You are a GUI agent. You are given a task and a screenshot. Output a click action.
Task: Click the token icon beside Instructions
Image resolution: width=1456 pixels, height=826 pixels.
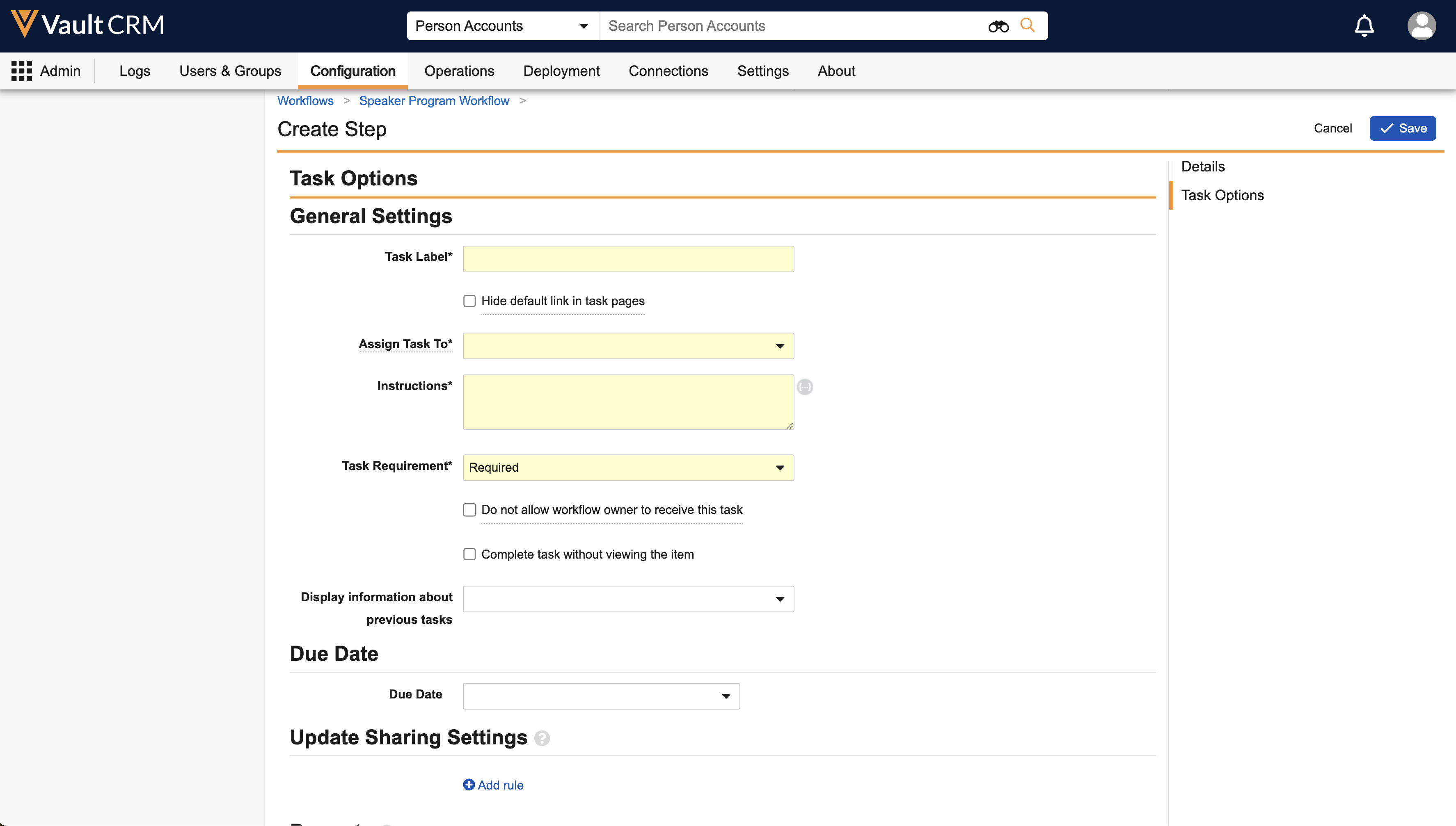click(804, 387)
